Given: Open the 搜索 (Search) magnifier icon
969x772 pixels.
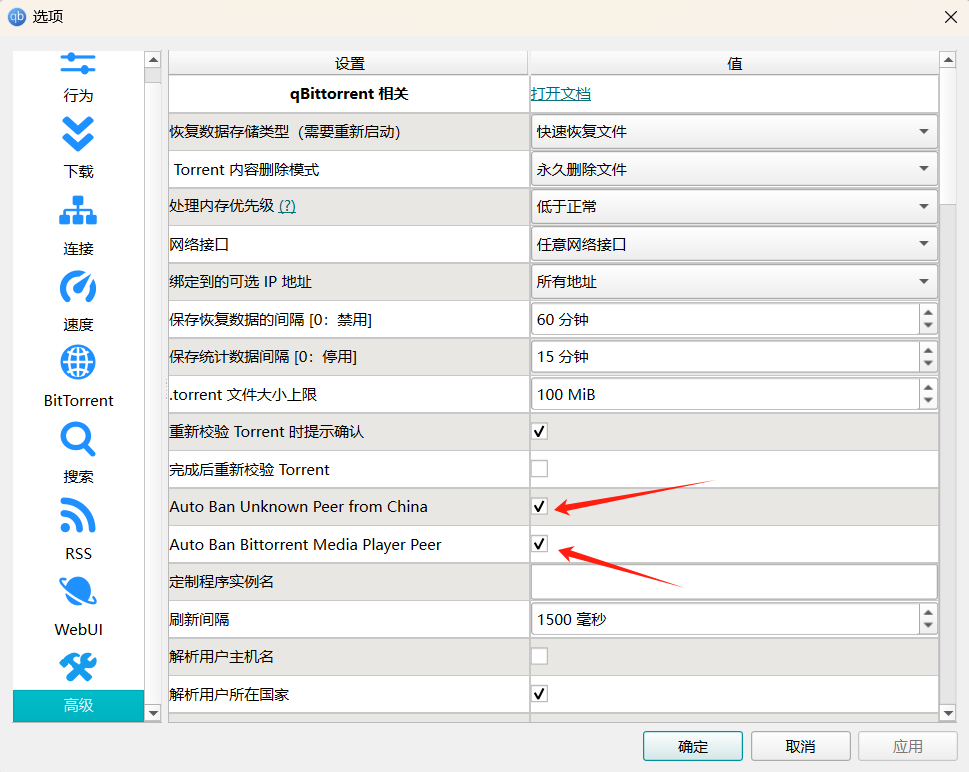Looking at the screenshot, I should tap(78, 439).
